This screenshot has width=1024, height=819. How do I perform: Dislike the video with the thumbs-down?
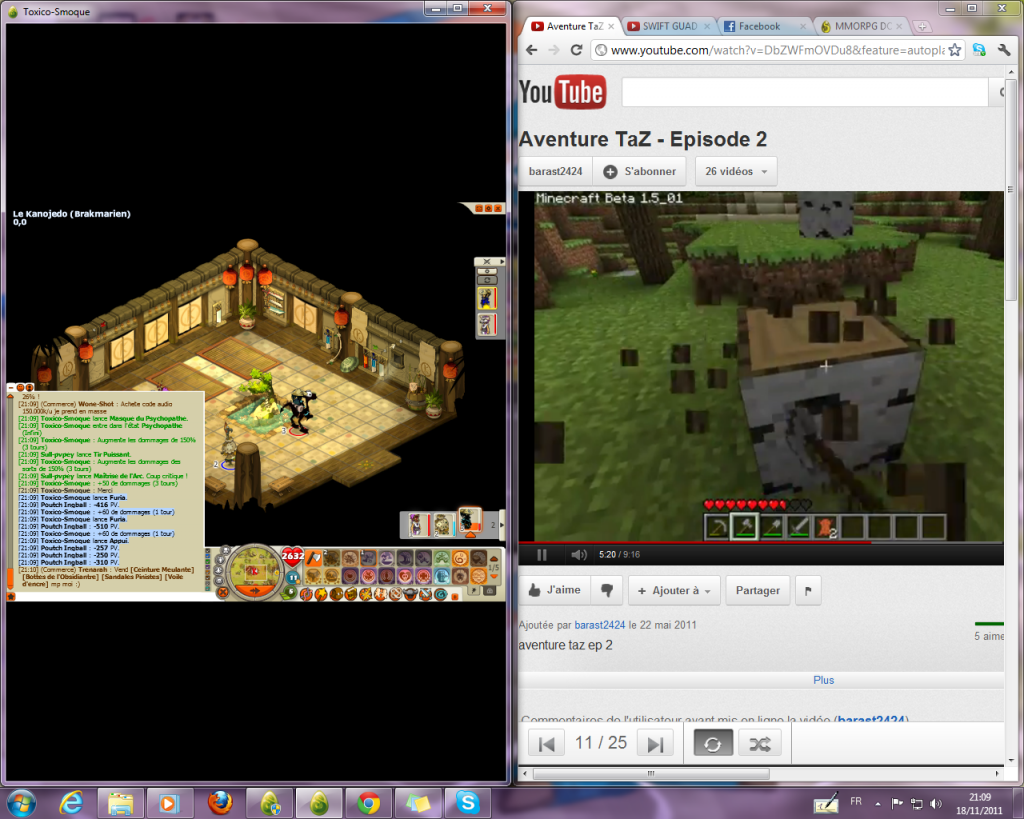(607, 590)
